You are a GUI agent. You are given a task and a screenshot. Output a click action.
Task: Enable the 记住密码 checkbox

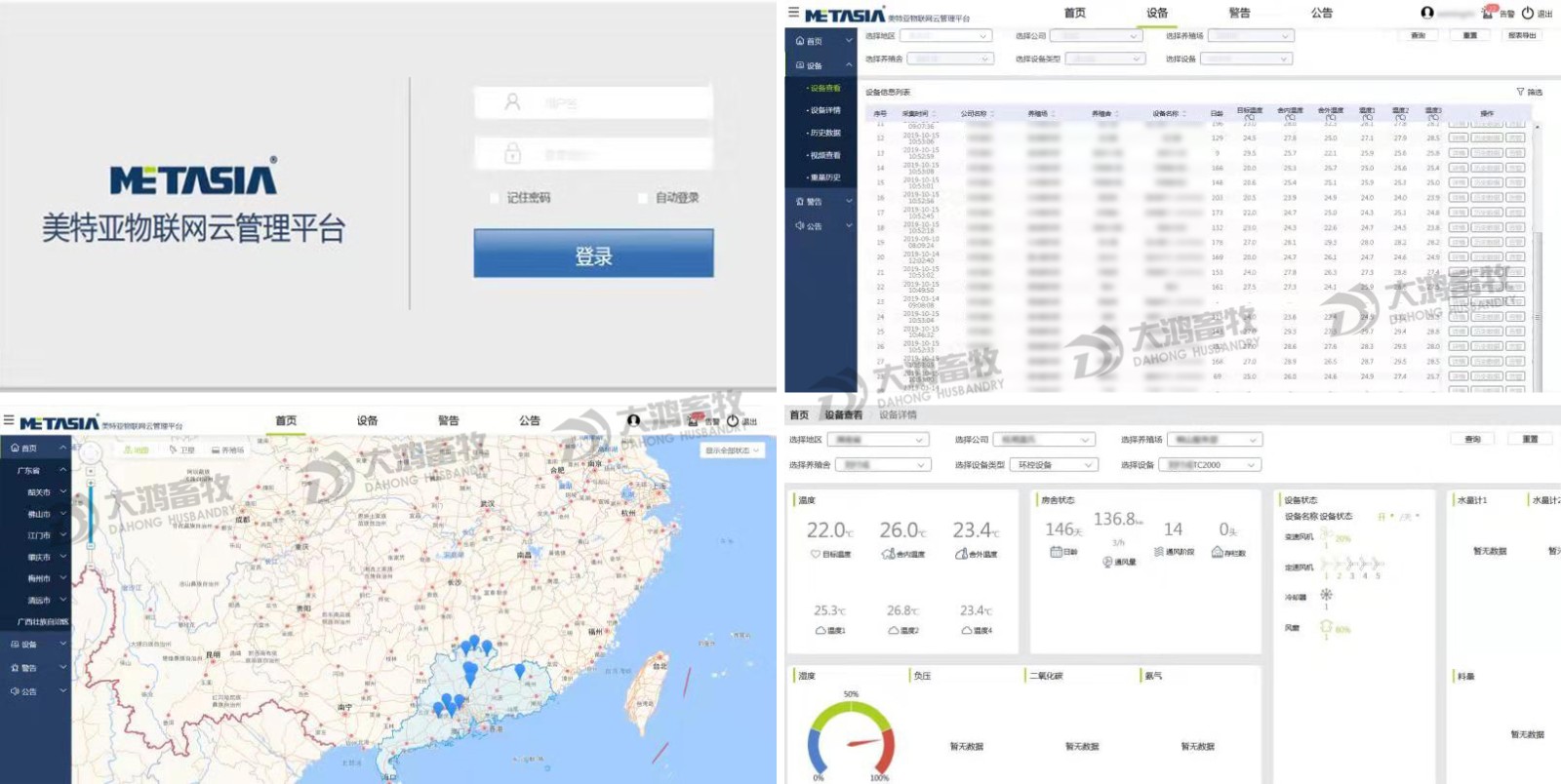click(495, 198)
